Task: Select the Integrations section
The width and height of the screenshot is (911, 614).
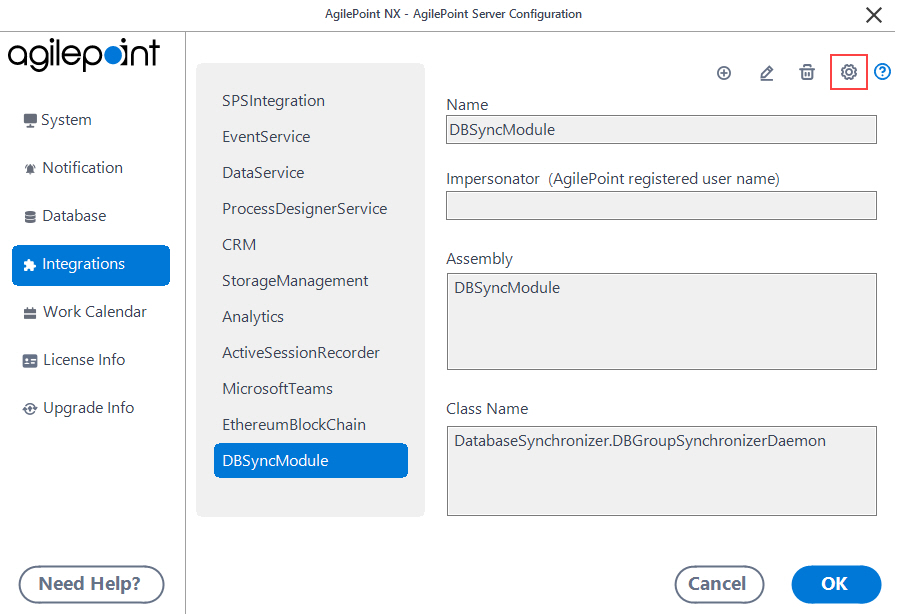Action: point(91,265)
